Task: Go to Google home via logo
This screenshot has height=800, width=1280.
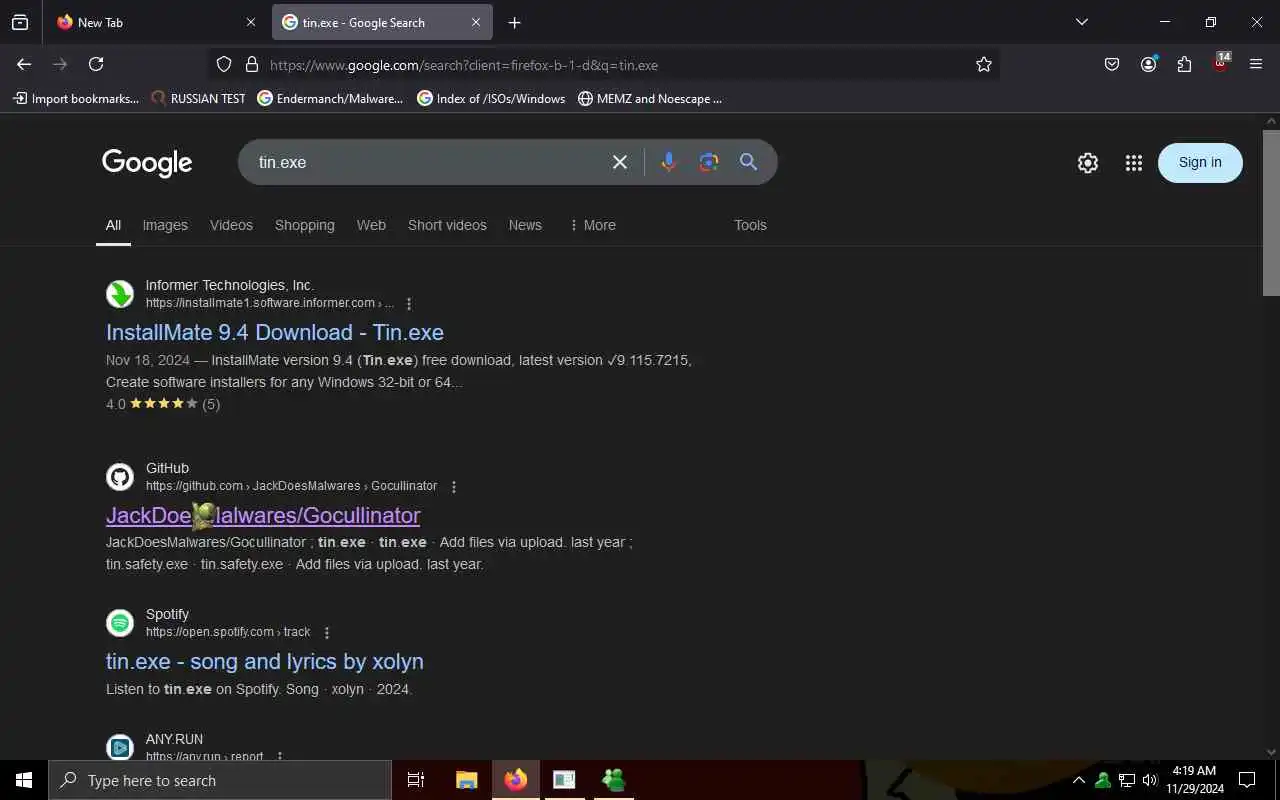Action: (147, 162)
